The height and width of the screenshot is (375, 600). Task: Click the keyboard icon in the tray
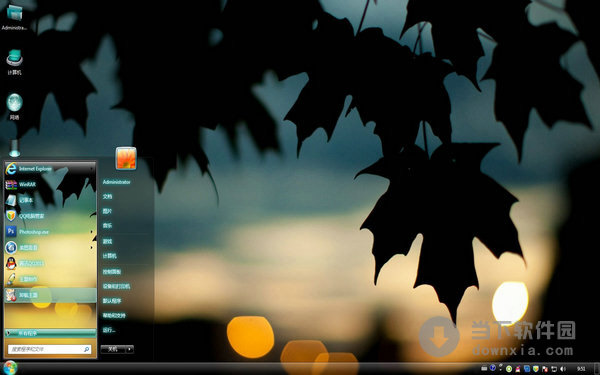click(484, 368)
